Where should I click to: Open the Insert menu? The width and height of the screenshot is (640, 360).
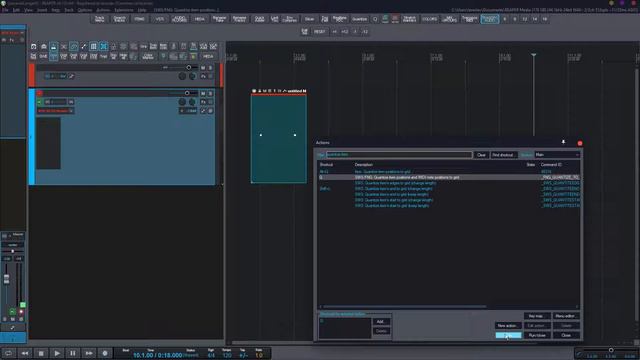(x=42, y=10)
